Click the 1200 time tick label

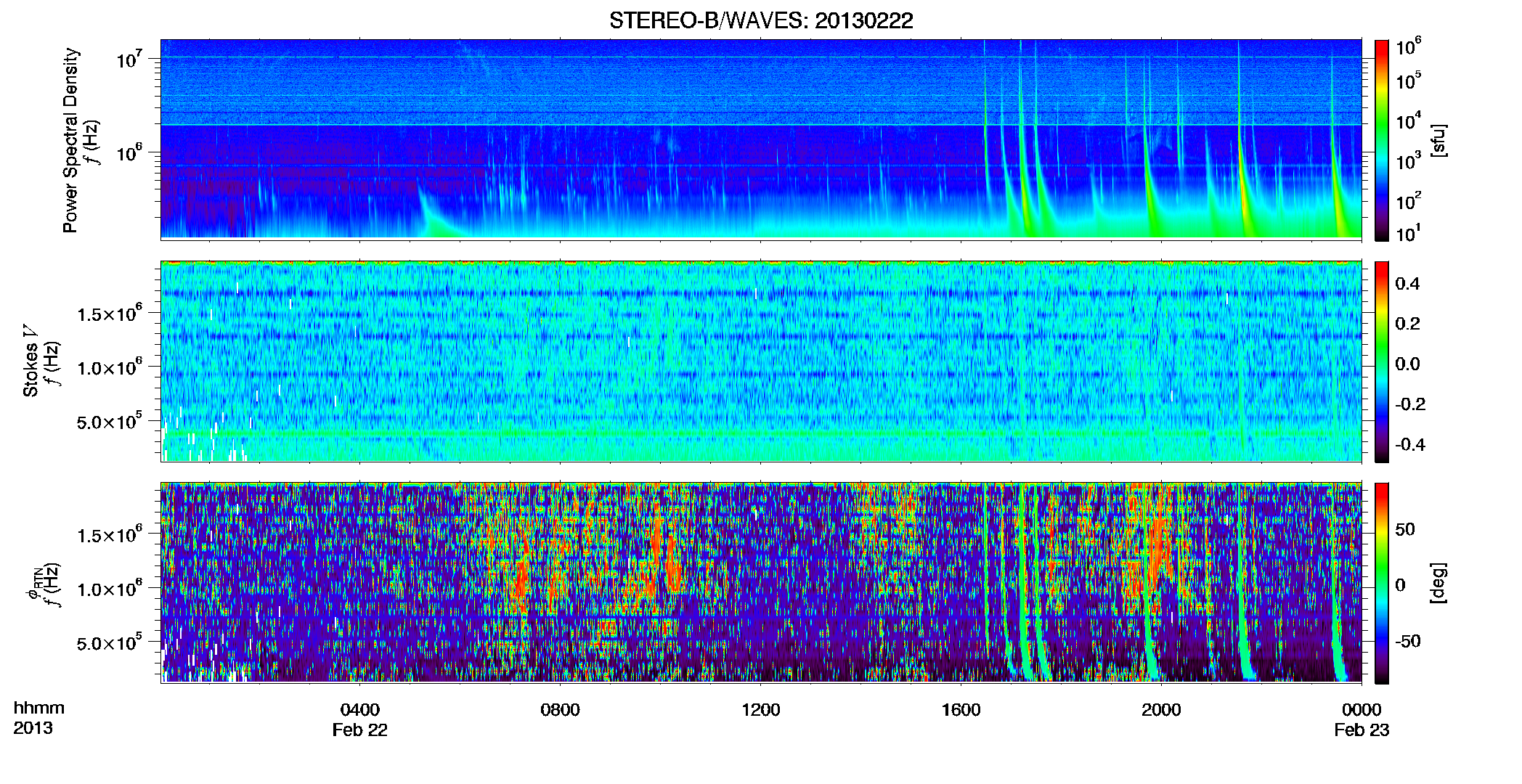761,709
